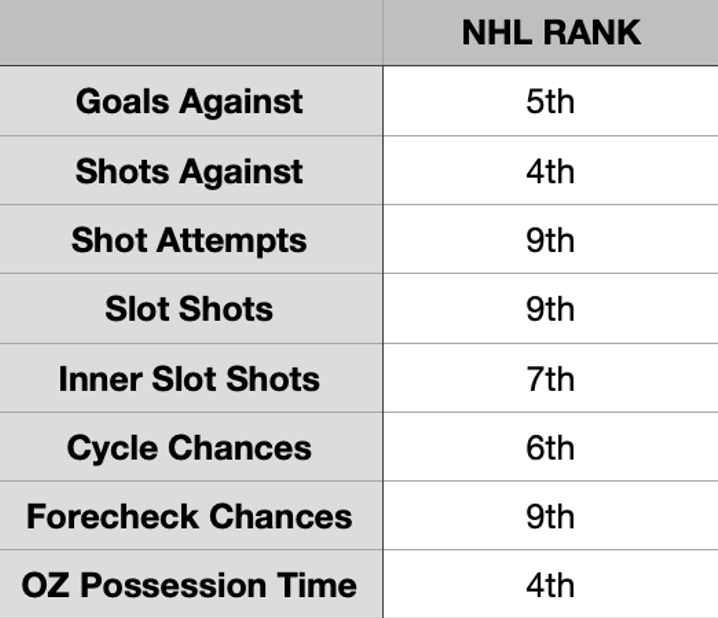The image size is (718, 618).
Task: Select the 9th rank beside Slot Shots
Action: [x=550, y=309]
